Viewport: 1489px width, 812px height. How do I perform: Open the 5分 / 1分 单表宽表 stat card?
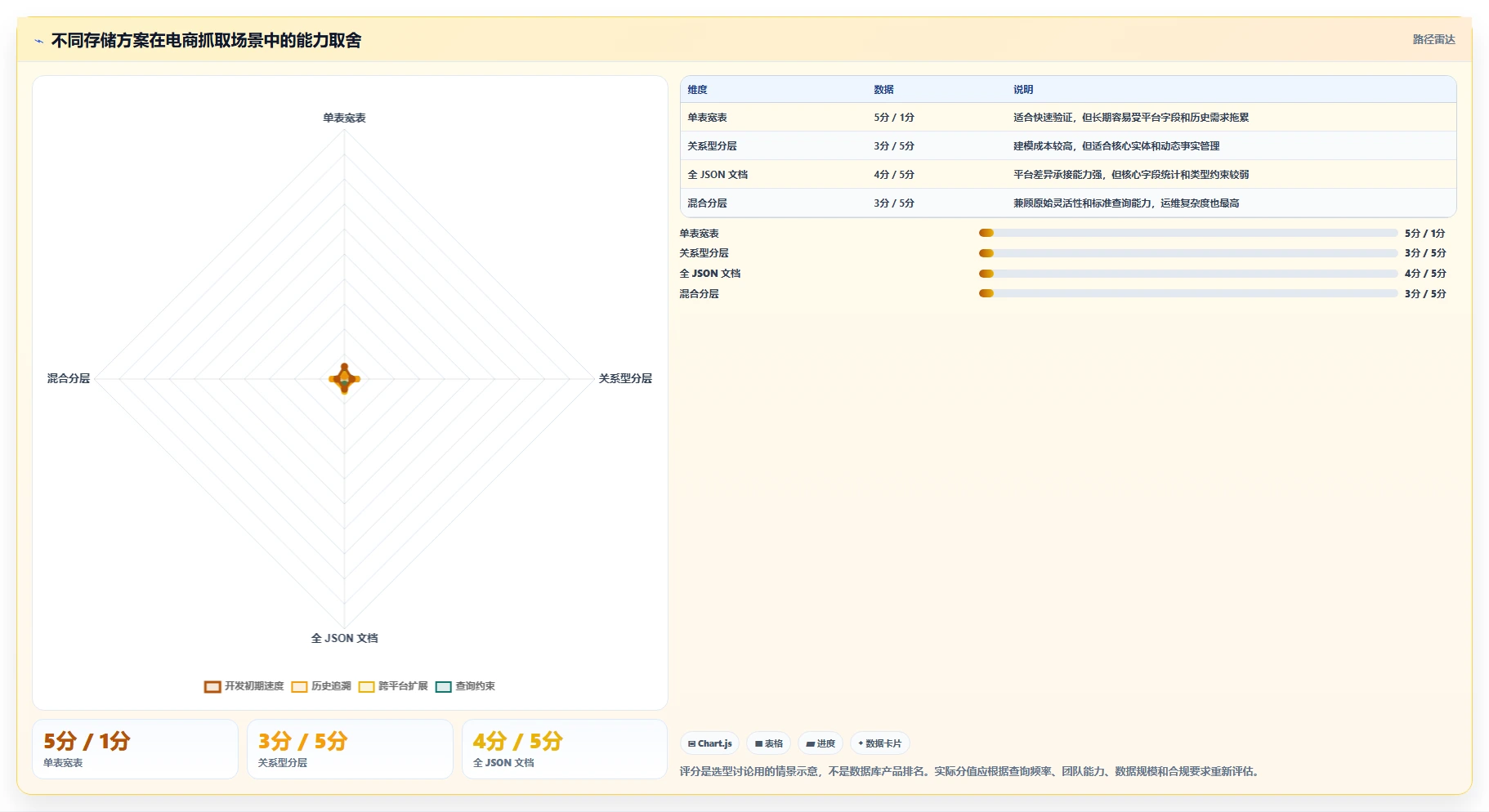pos(135,749)
